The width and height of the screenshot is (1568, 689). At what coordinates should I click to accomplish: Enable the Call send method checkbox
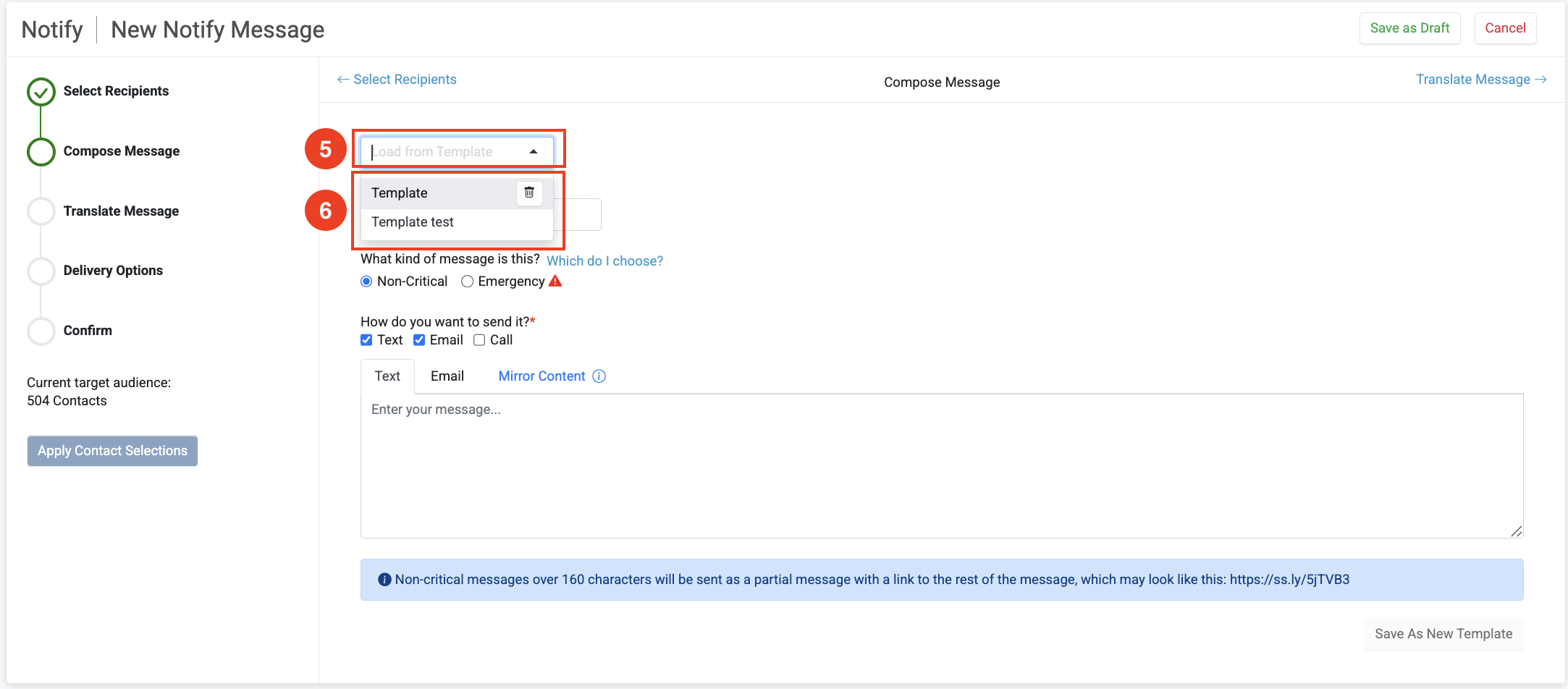pos(479,340)
